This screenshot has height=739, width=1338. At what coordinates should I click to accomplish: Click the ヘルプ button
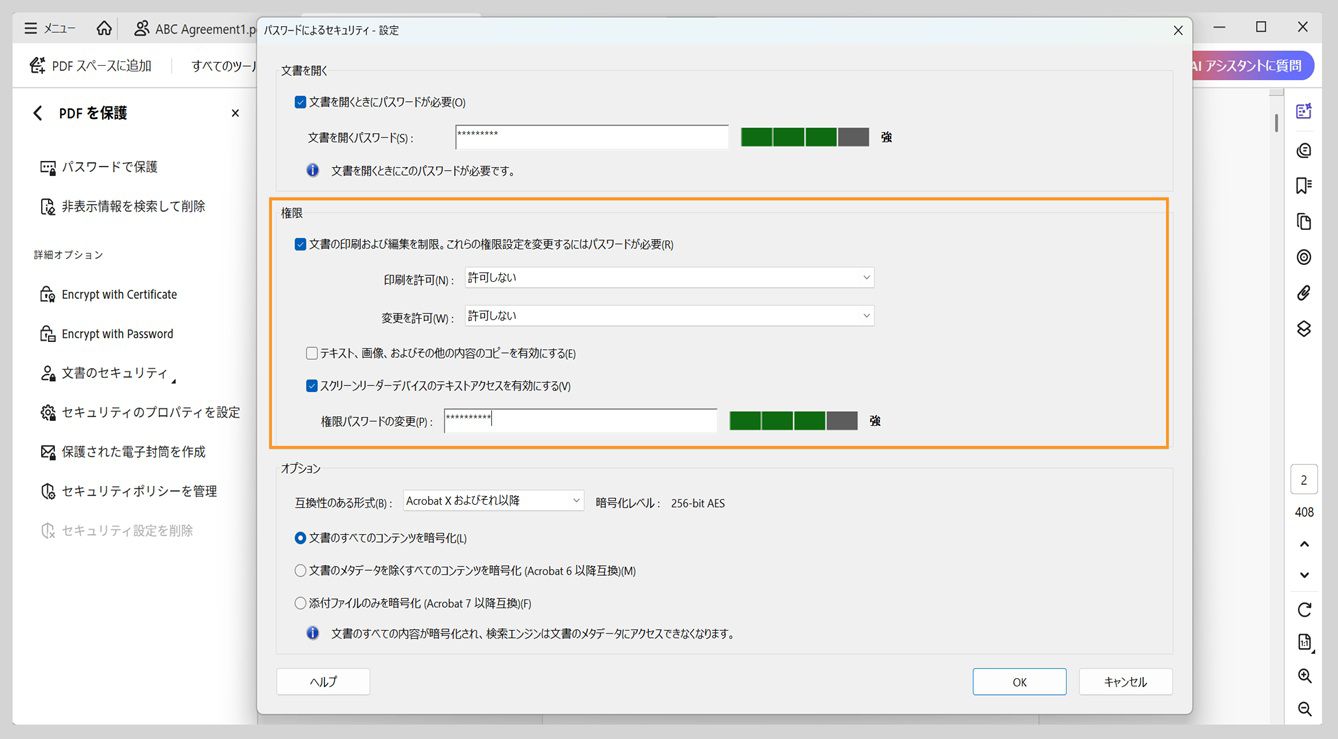pyautogui.click(x=323, y=682)
